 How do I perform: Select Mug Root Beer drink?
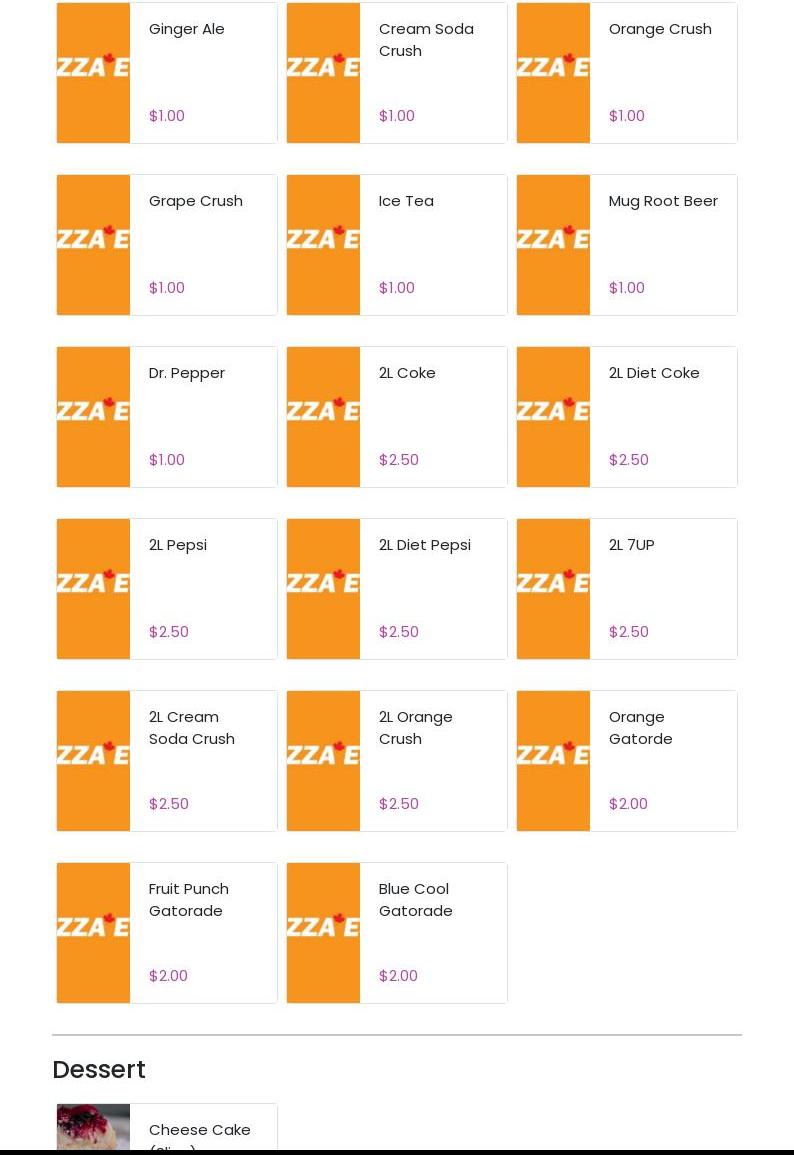[627, 245]
